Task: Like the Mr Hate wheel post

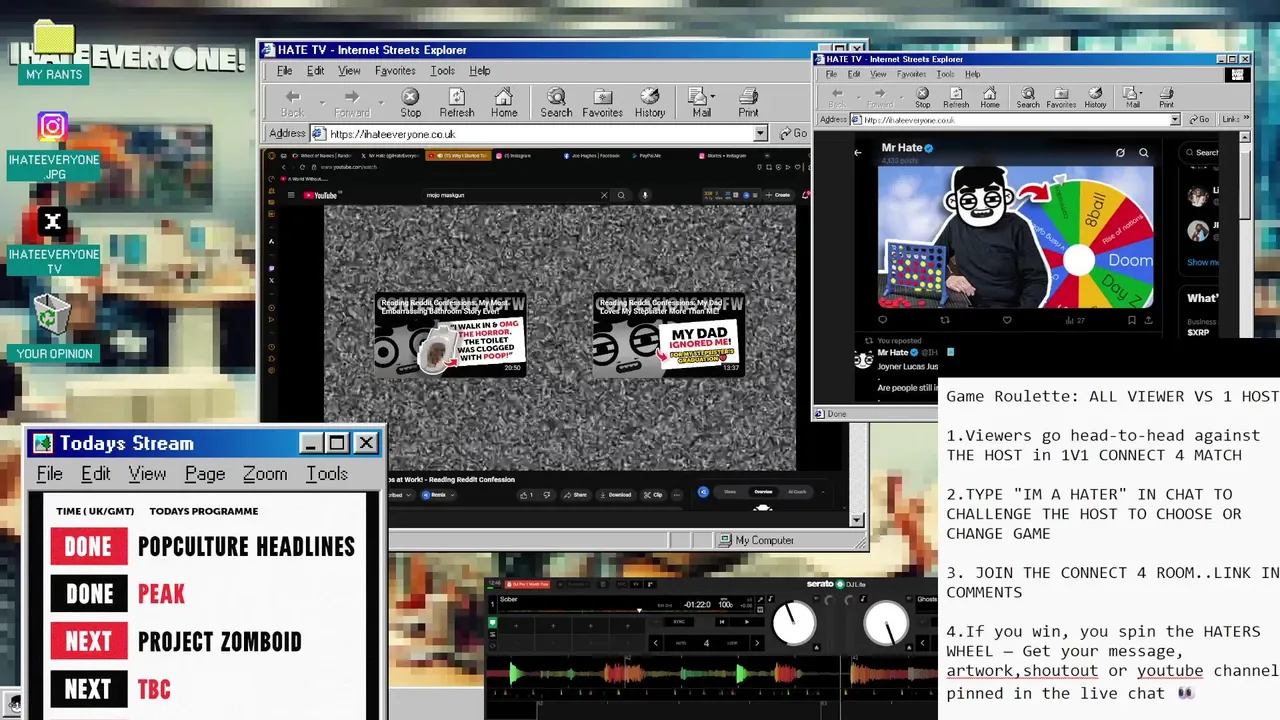Action: pos(1007,320)
